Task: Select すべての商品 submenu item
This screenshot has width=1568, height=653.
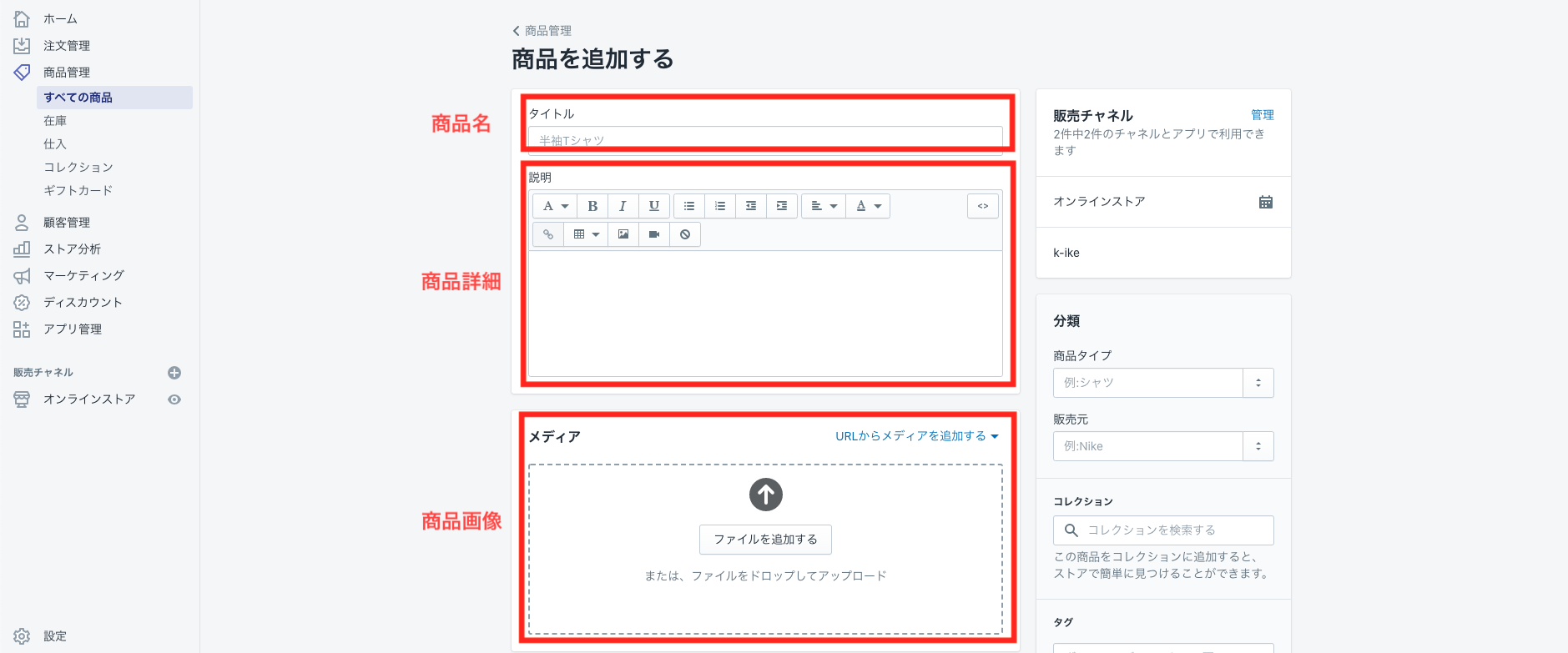Action: [x=114, y=98]
